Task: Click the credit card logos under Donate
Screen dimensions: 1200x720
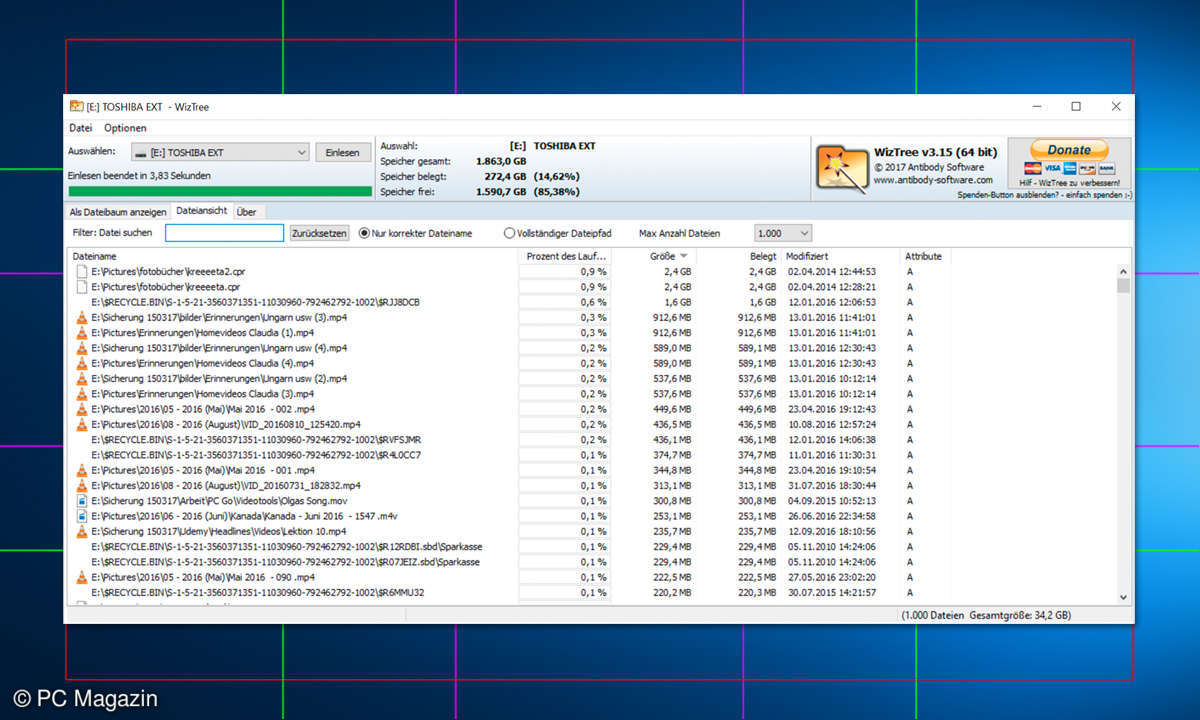Action: 1069,168
